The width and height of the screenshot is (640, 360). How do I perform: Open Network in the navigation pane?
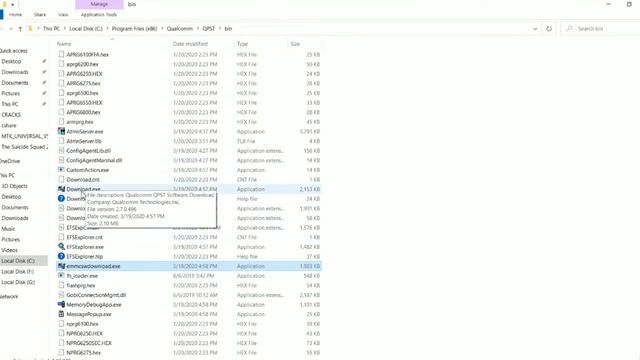[x=9, y=297]
